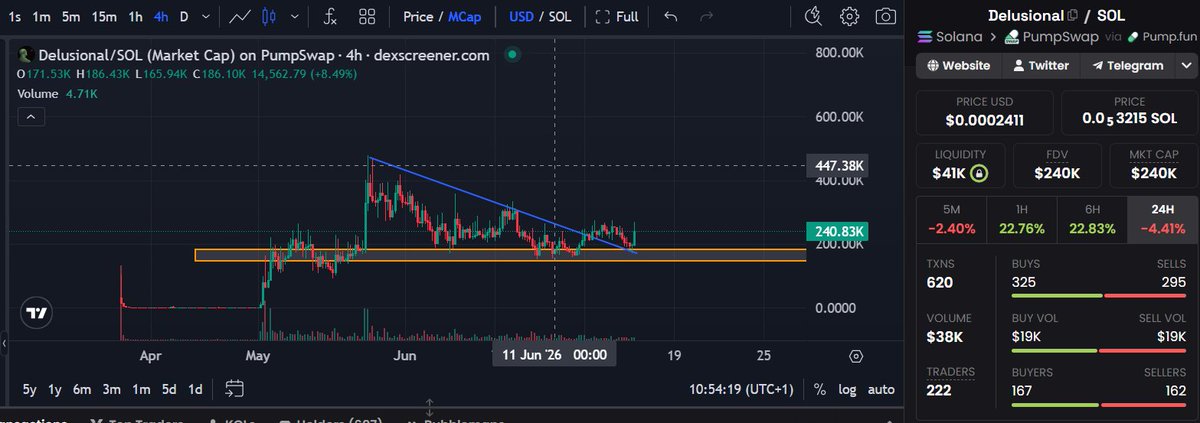The width and height of the screenshot is (1200, 423).
Task: Switch chart denomination to USD
Action: 521,17
